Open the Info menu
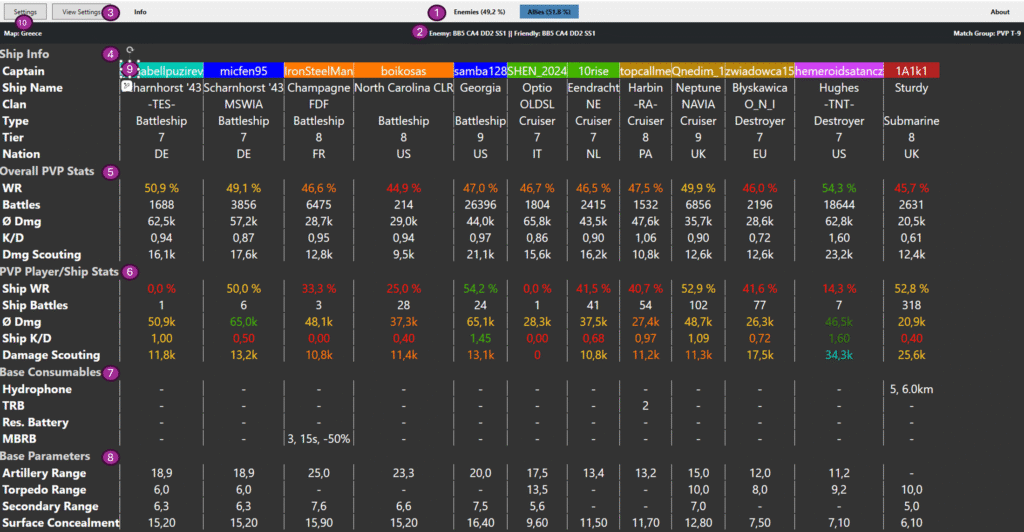This screenshot has height=532, width=1024. (x=140, y=12)
